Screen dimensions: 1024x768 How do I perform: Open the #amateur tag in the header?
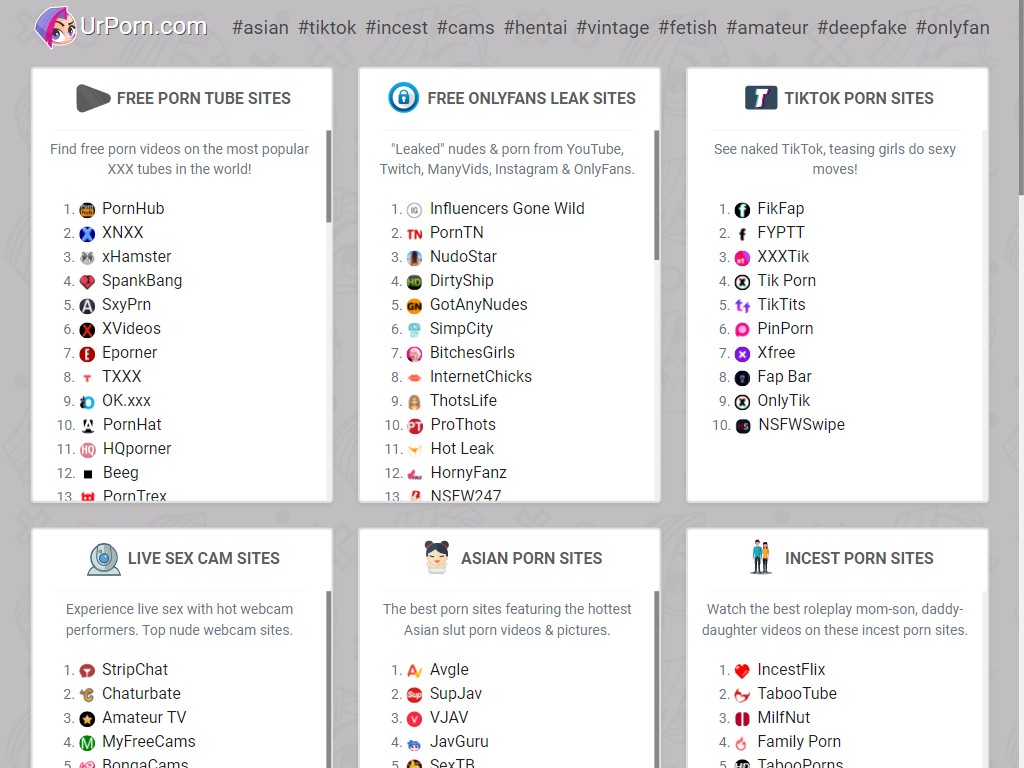(x=767, y=27)
